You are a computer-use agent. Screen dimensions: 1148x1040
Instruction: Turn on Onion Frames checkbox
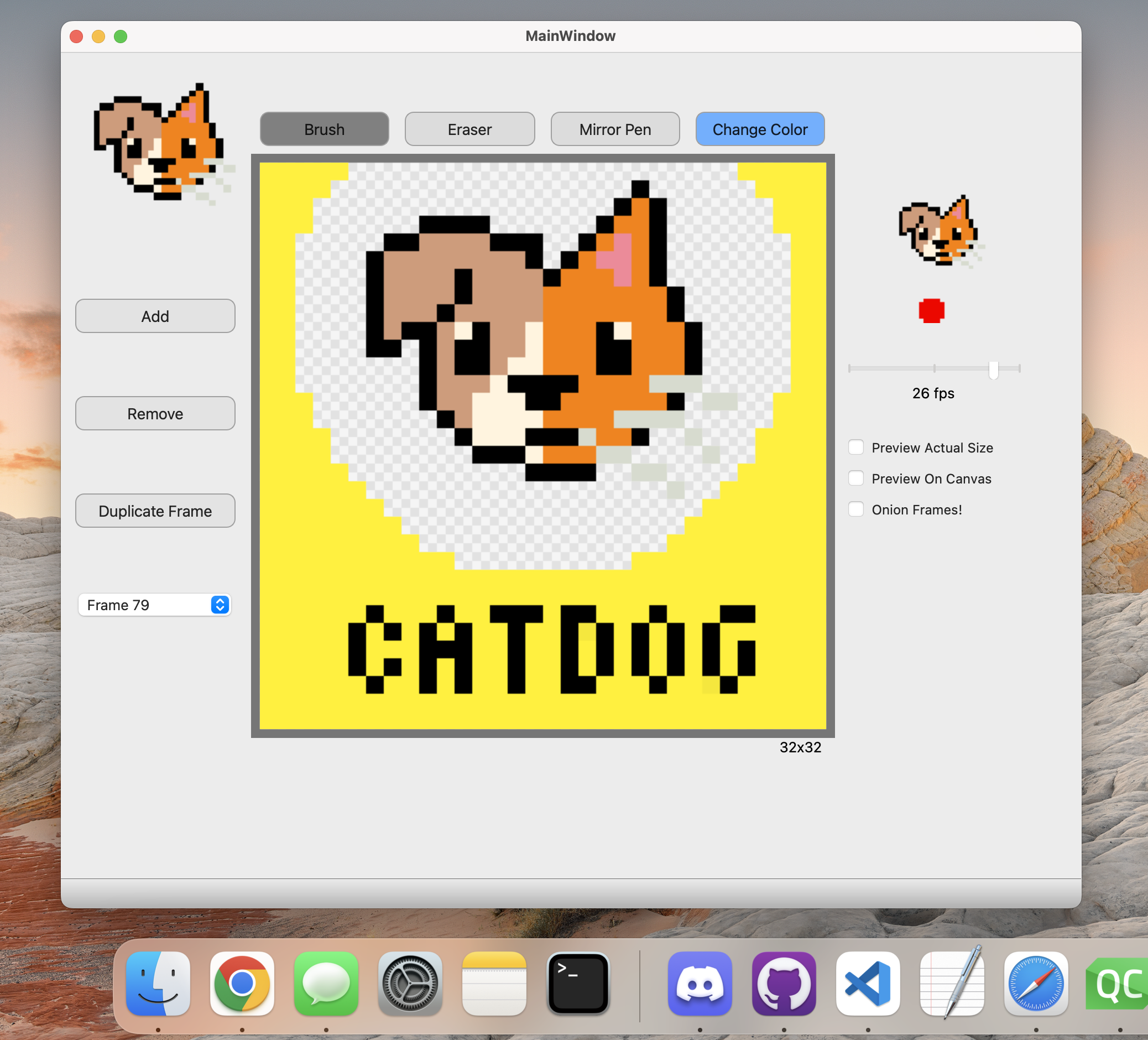pyautogui.click(x=856, y=509)
